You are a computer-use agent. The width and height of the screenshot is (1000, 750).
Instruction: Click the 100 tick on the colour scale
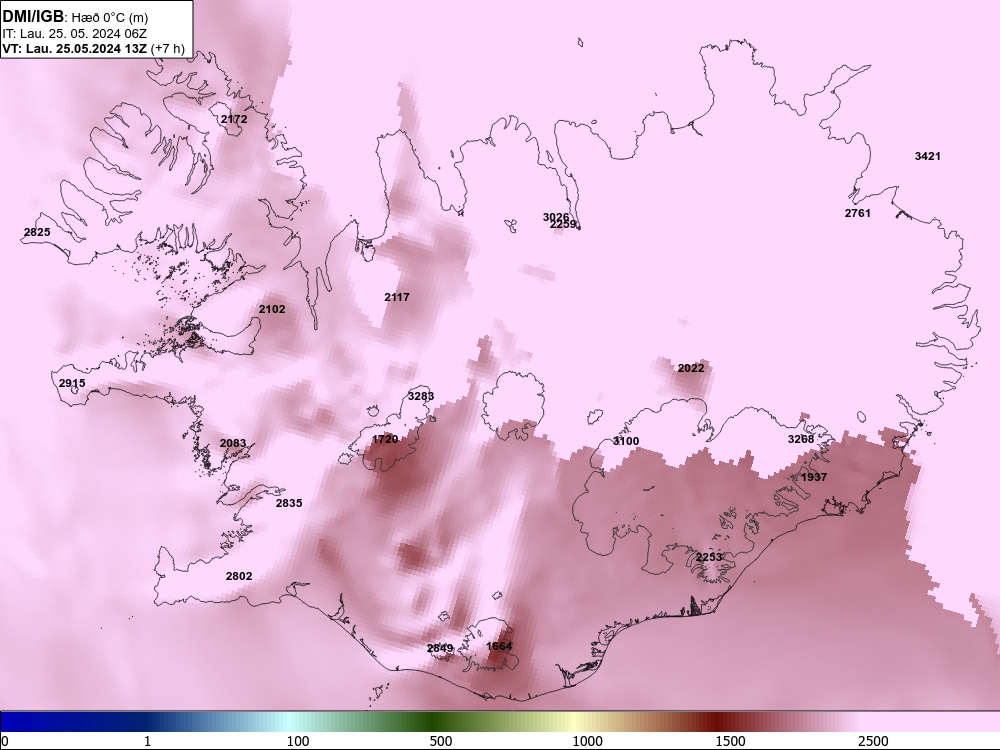pos(298,741)
